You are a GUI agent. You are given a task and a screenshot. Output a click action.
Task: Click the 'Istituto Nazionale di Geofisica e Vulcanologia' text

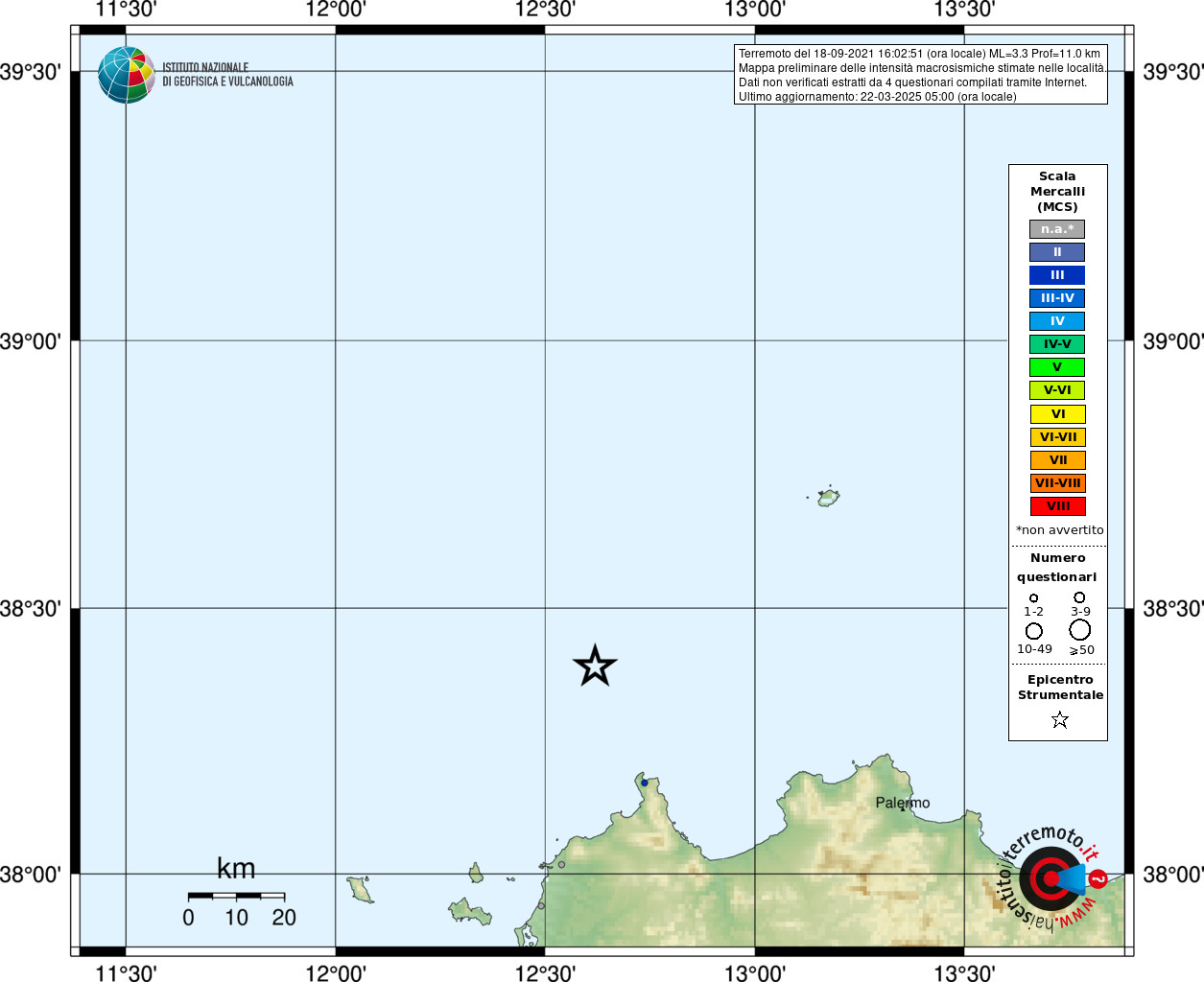pyautogui.click(x=227, y=75)
